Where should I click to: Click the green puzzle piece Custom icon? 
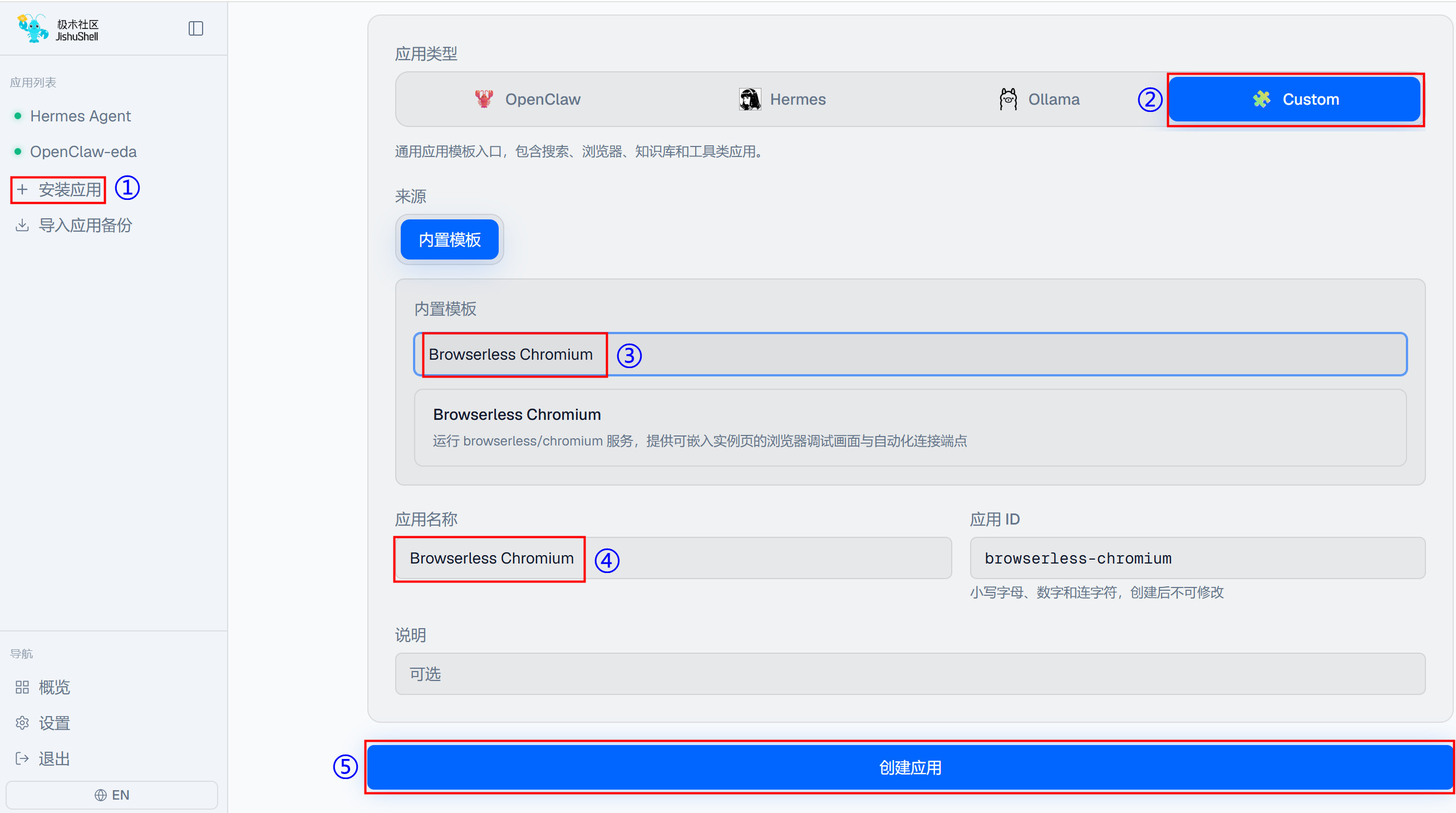point(1262,99)
